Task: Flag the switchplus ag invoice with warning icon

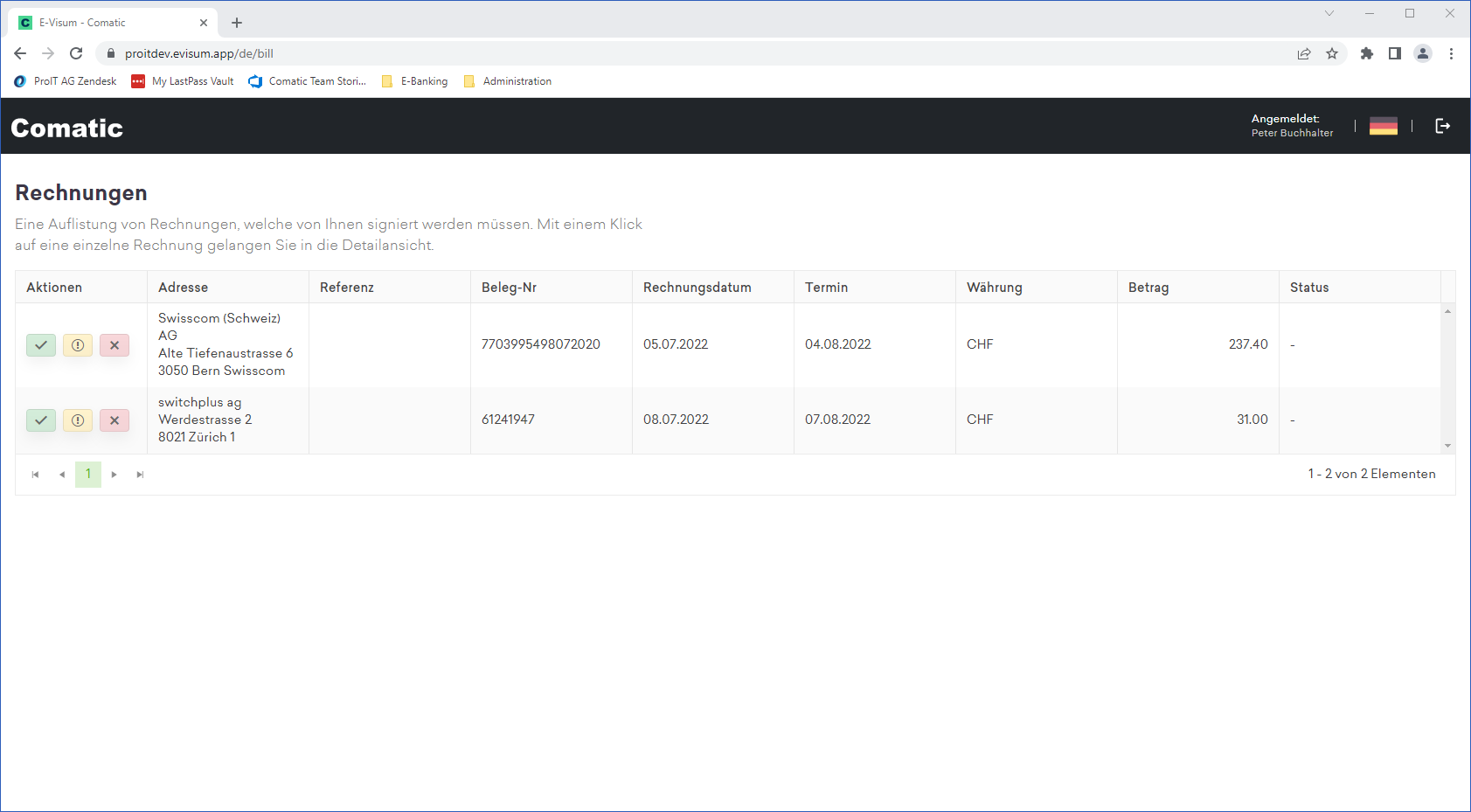Action: (78, 420)
